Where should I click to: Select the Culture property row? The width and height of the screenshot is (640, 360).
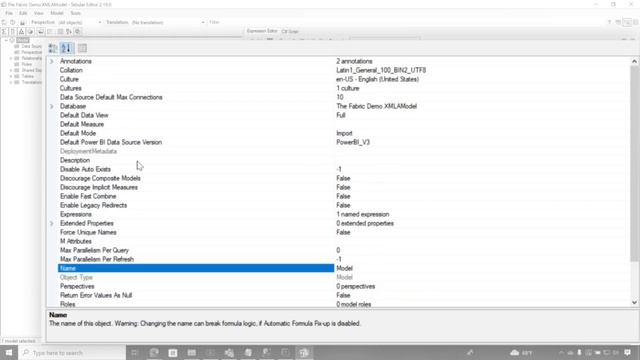coord(196,79)
